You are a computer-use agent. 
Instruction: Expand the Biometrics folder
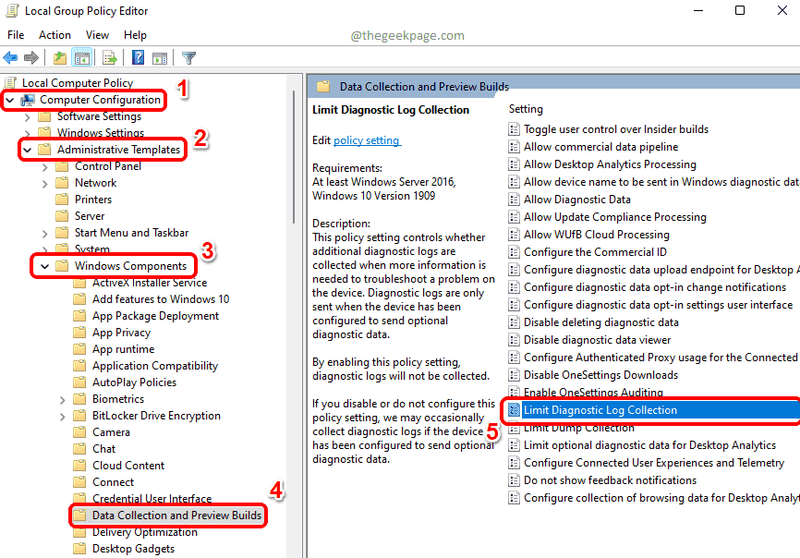click(x=62, y=400)
